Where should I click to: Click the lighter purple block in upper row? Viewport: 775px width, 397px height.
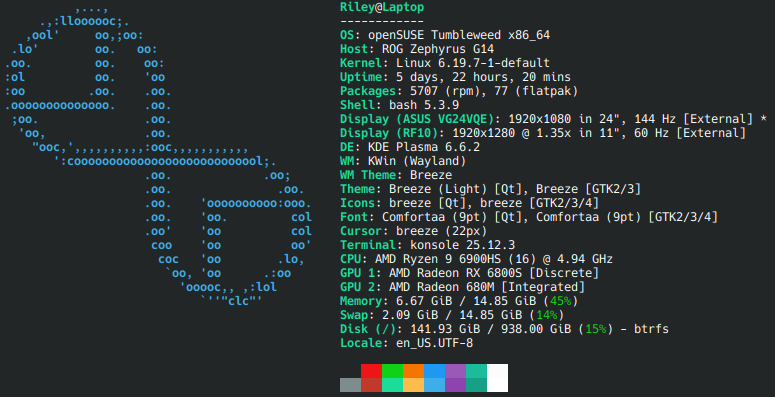point(455,371)
